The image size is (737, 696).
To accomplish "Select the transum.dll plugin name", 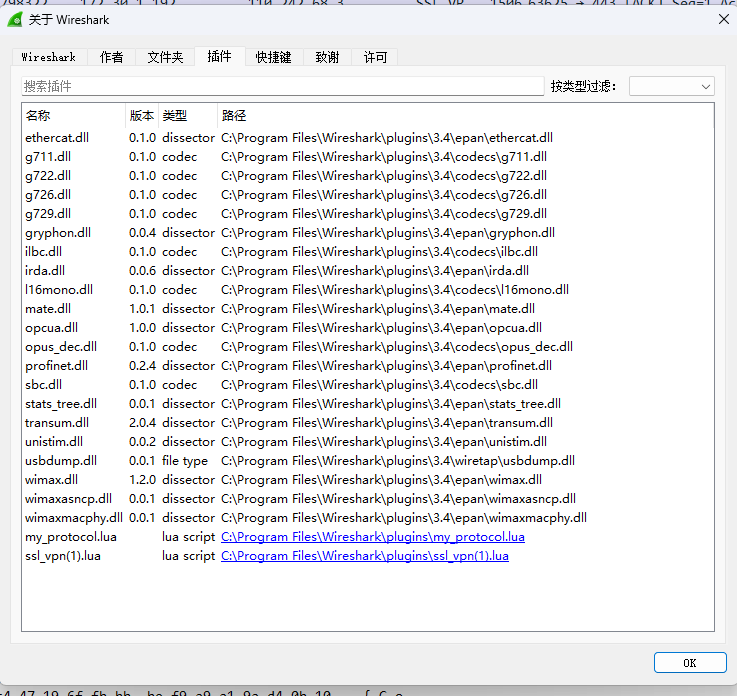I will click(57, 423).
